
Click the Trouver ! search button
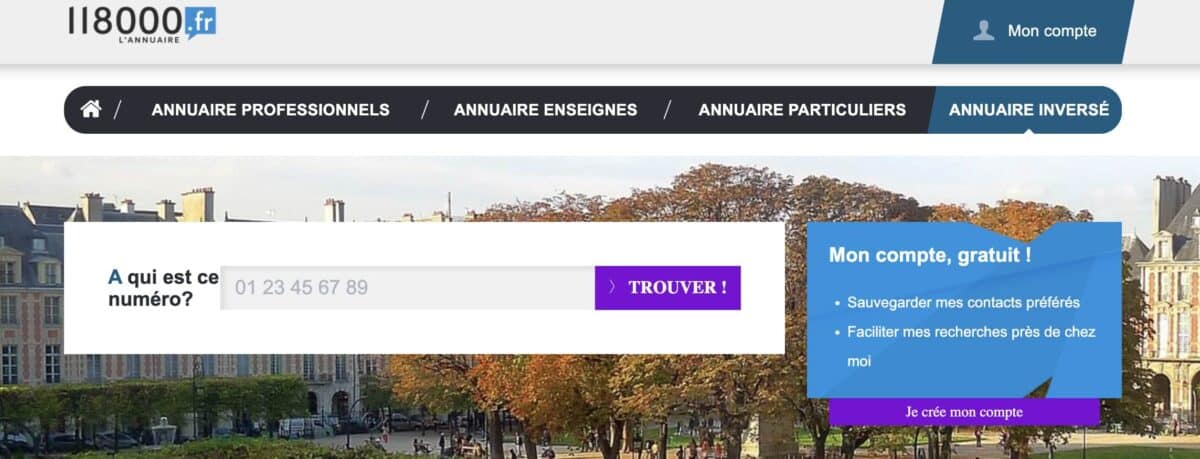pos(668,288)
